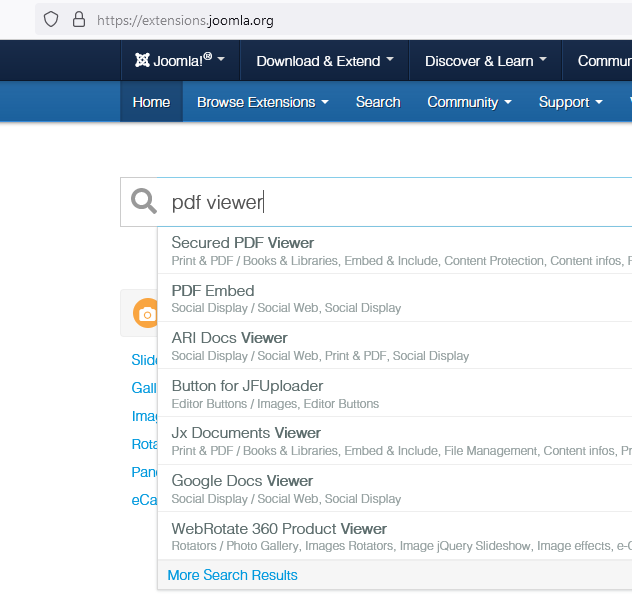632x596 pixels.
Task: Pick the Button for JFUploader suggestion
Action: click(247, 386)
